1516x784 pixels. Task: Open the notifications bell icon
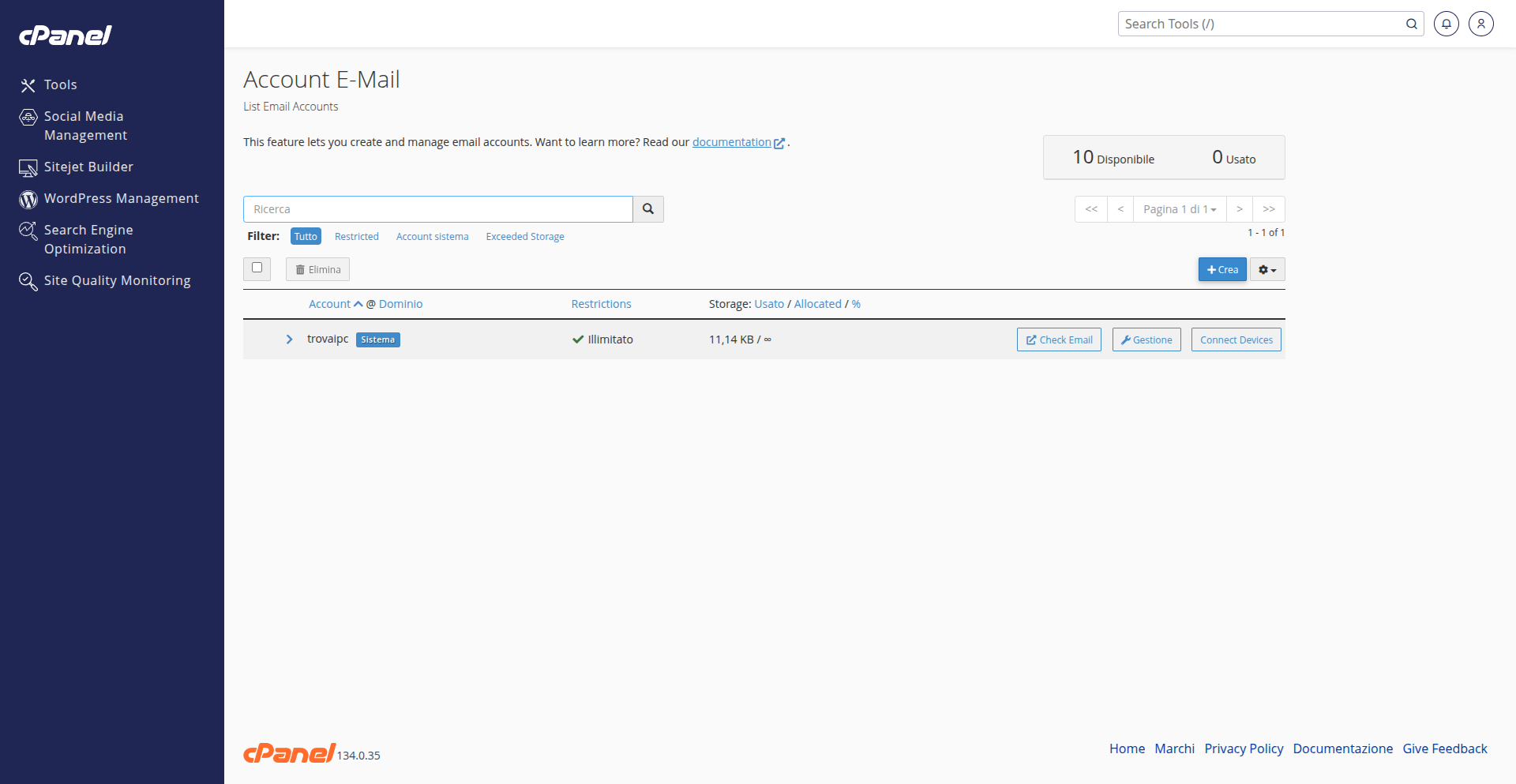(1447, 24)
